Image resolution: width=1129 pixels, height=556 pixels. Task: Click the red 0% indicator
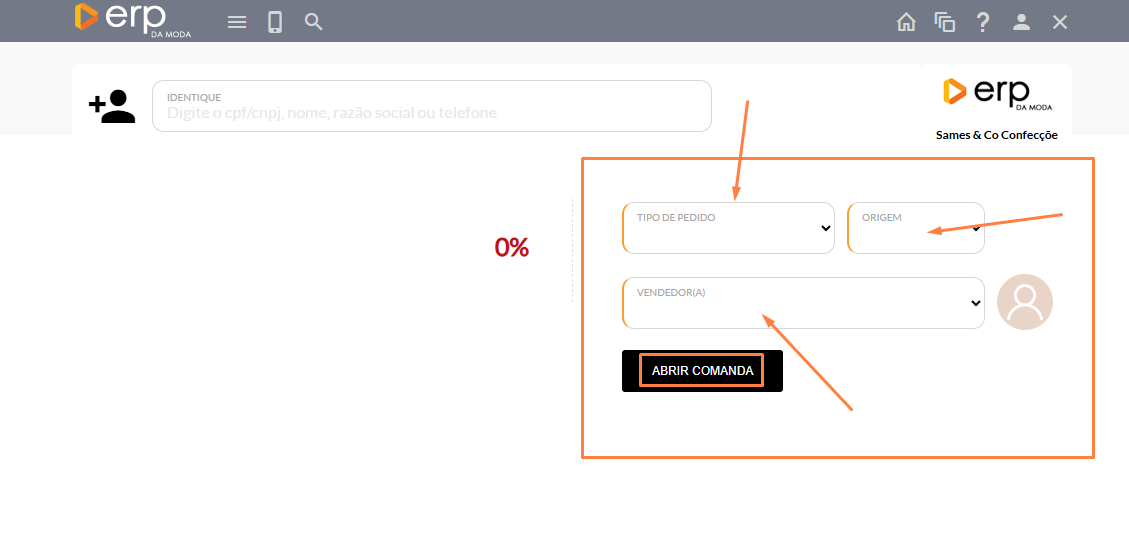click(511, 247)
